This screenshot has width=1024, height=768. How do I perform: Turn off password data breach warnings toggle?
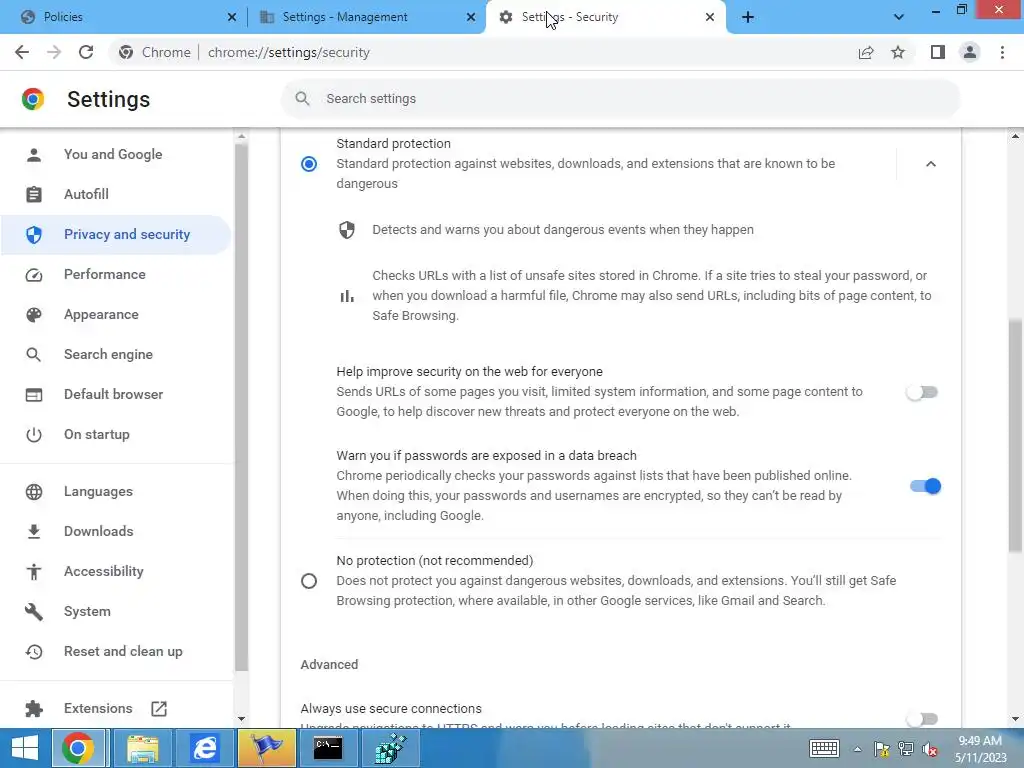click(x=925, y=486)
